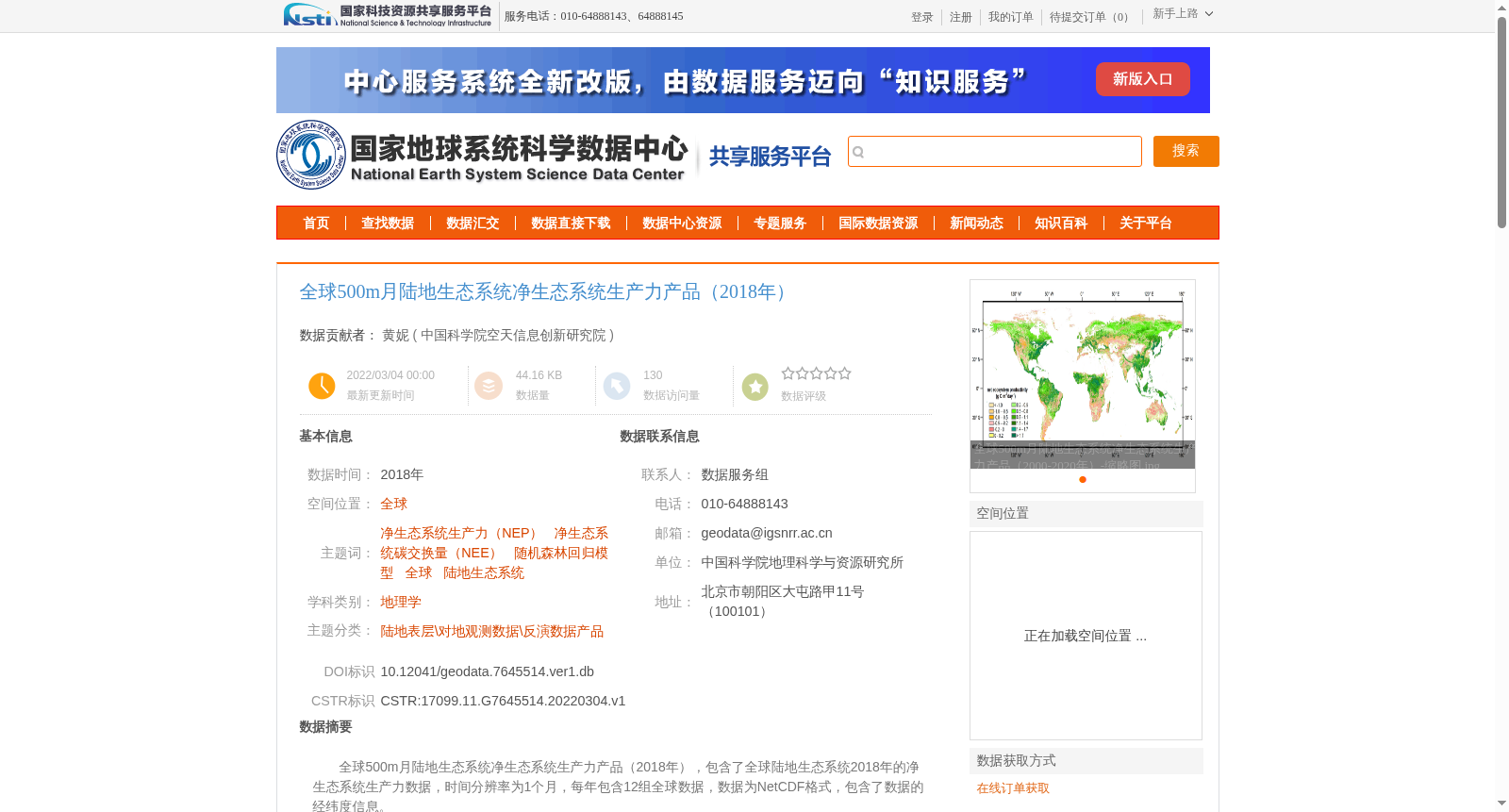Click the orange clock update-time icon
This screenshot has width=1509, height=812.
[x=322, y=386]
